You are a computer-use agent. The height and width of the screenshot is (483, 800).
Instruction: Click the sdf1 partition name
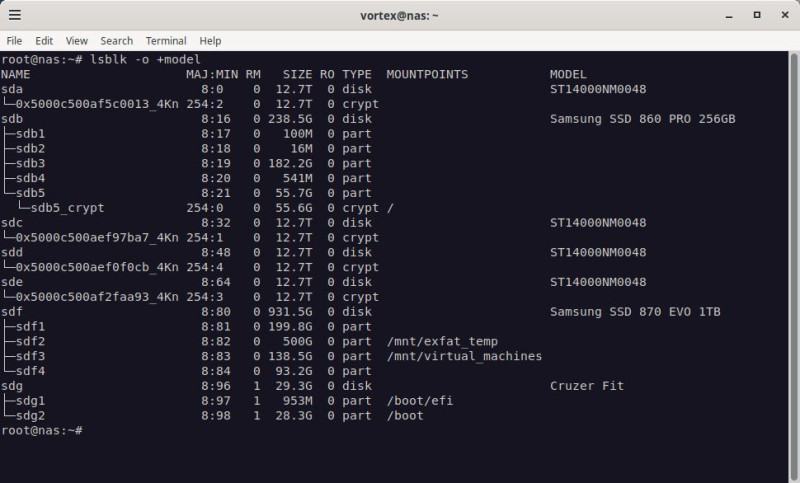[x=30, y=326]
